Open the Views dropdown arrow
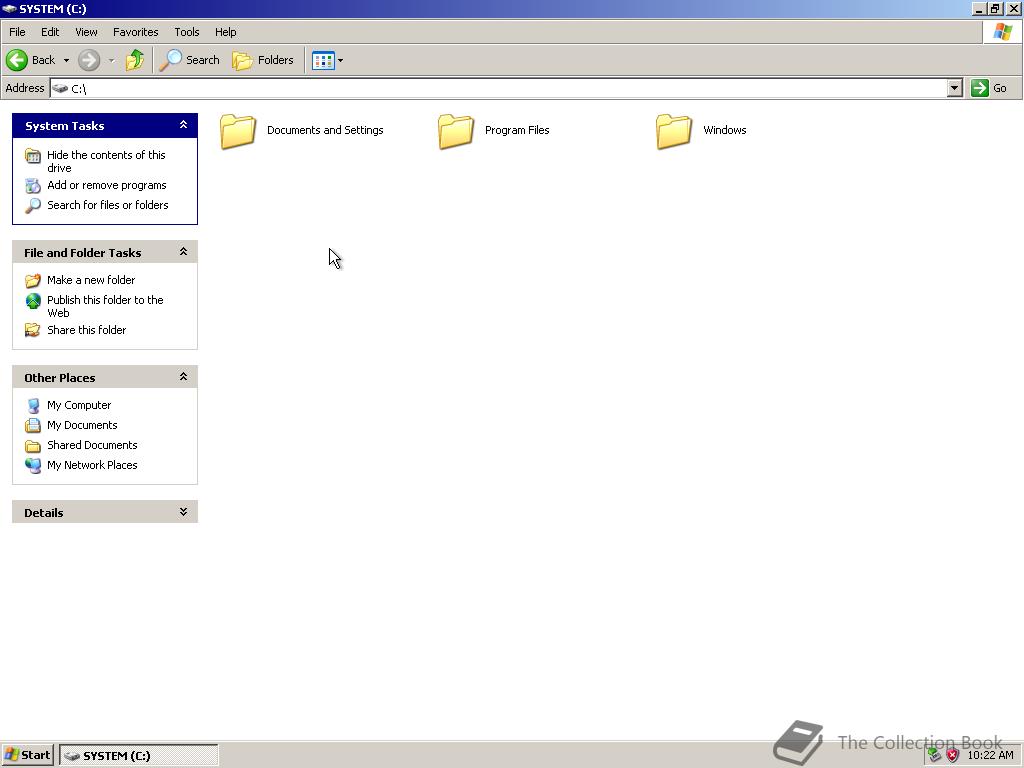The width and height of the screenshot is (1024, 768). click(x=340, y=60)
